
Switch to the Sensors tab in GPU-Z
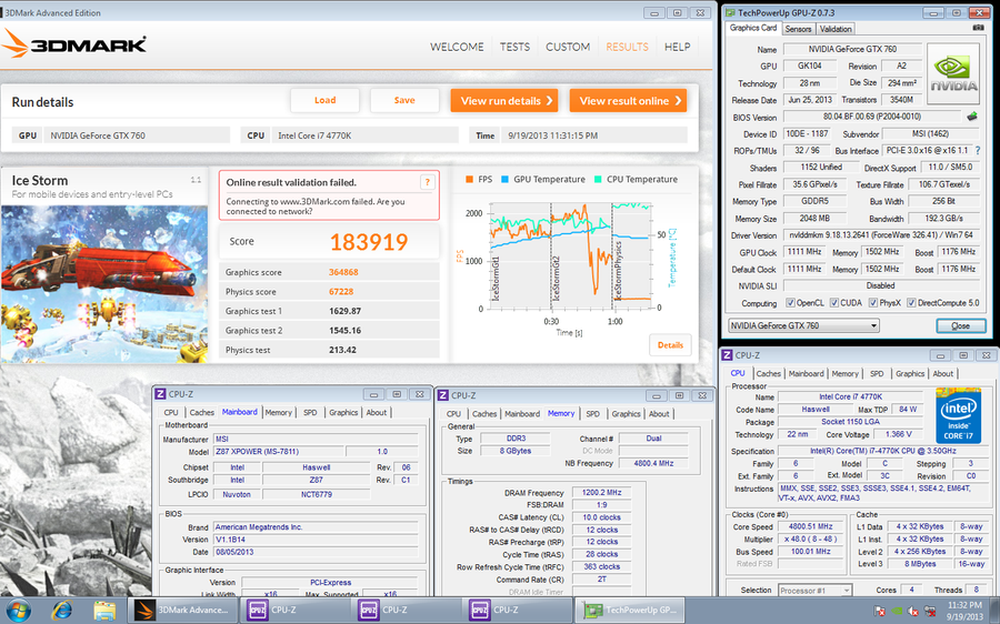798,29
